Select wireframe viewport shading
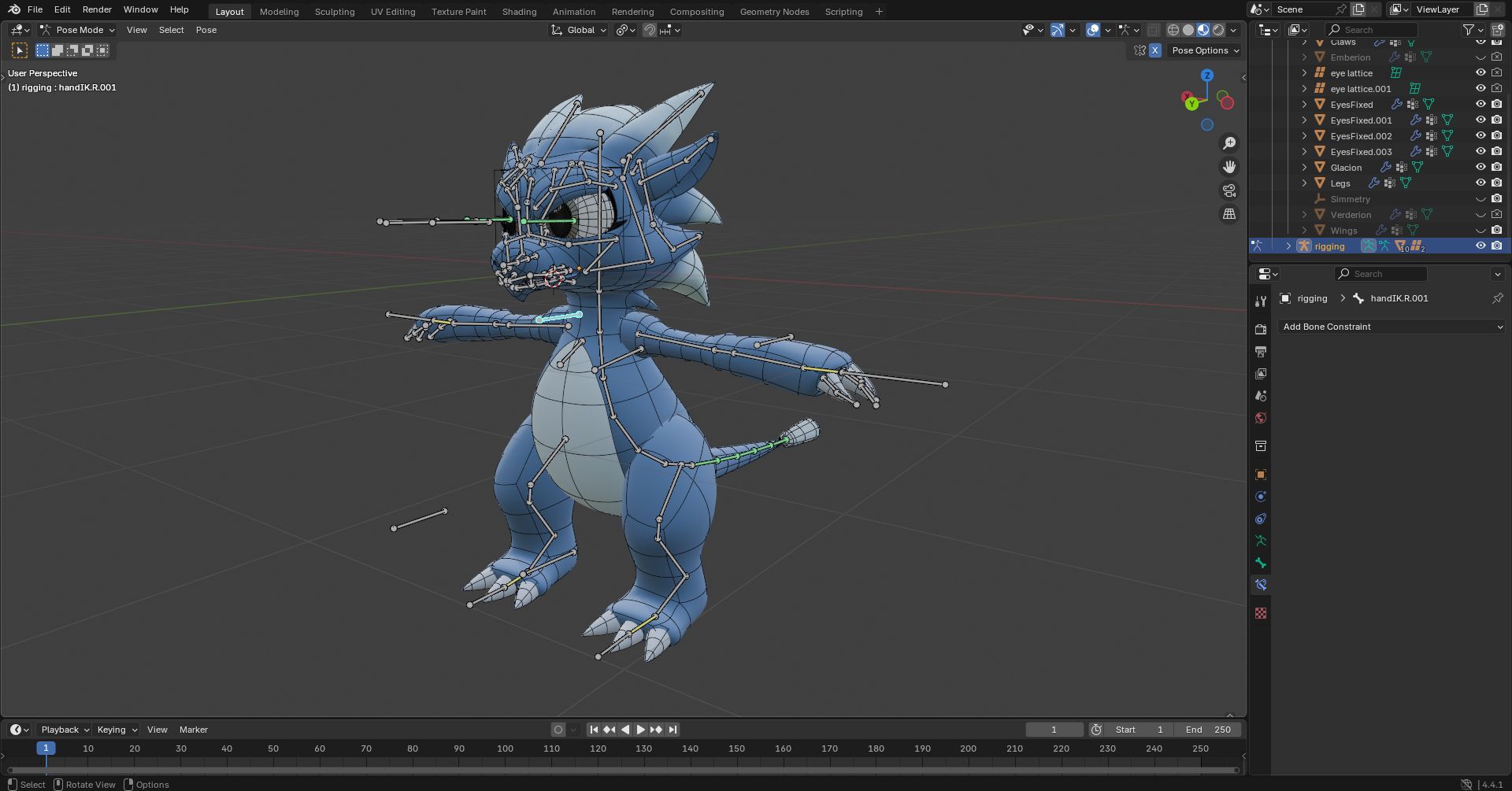The height and width of the screenshot is (791, 1512). 1173,30
